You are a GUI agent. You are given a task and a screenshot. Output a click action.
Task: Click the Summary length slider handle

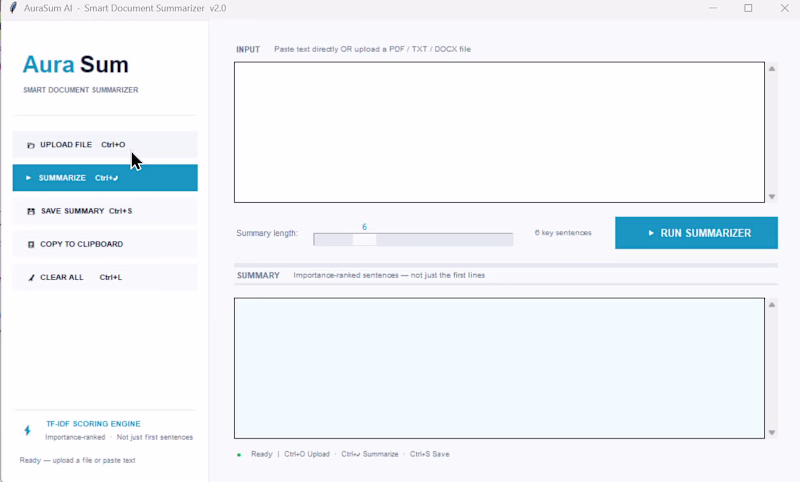[x=364, y=239]
